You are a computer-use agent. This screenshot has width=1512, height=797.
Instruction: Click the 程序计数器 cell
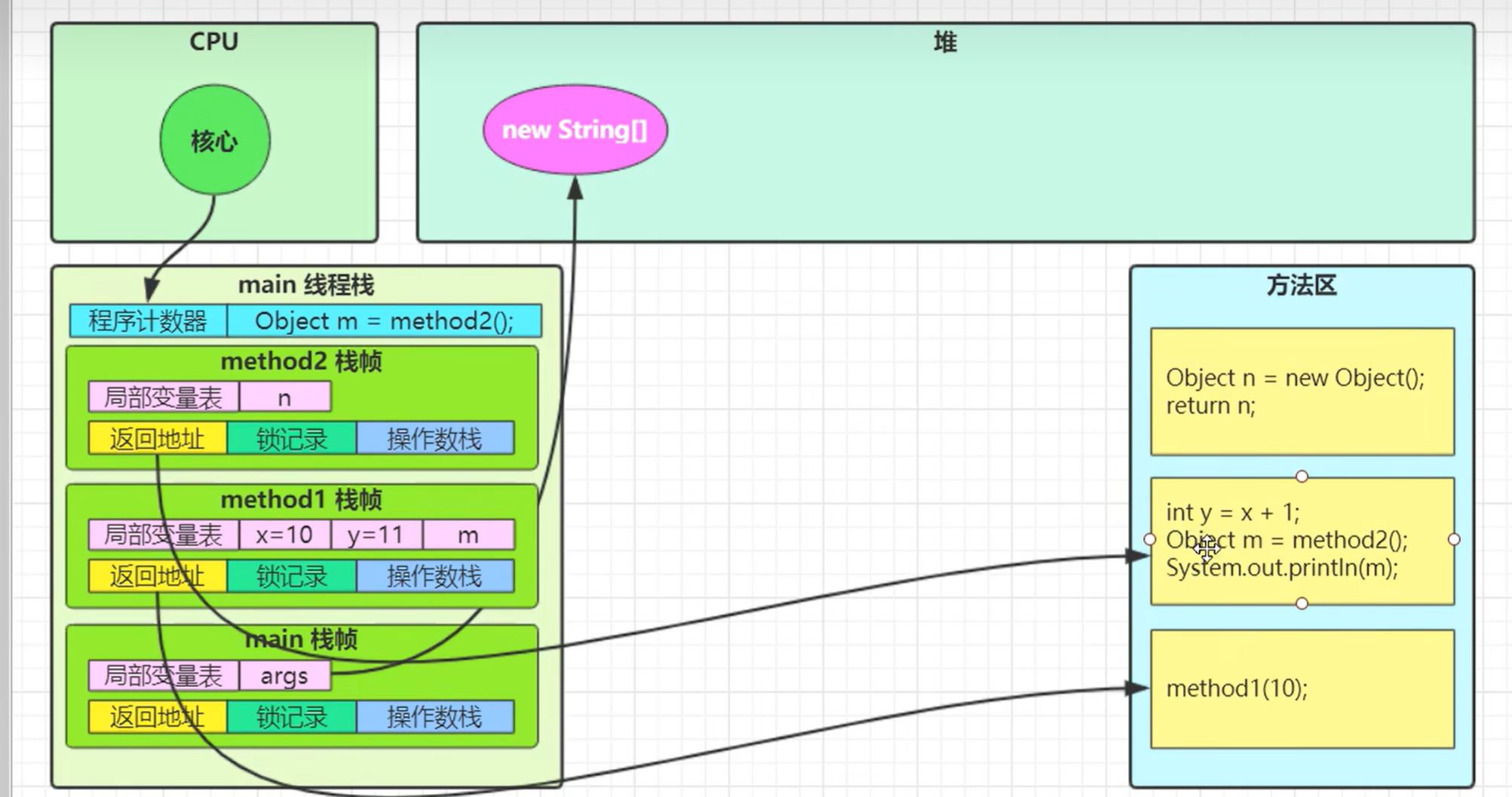(x=148, y=321)
